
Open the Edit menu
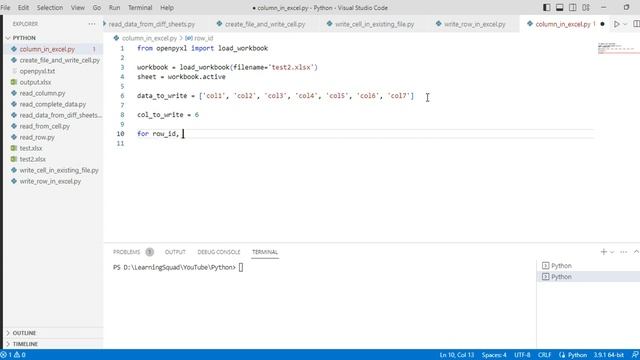click(x=23, y=7)
